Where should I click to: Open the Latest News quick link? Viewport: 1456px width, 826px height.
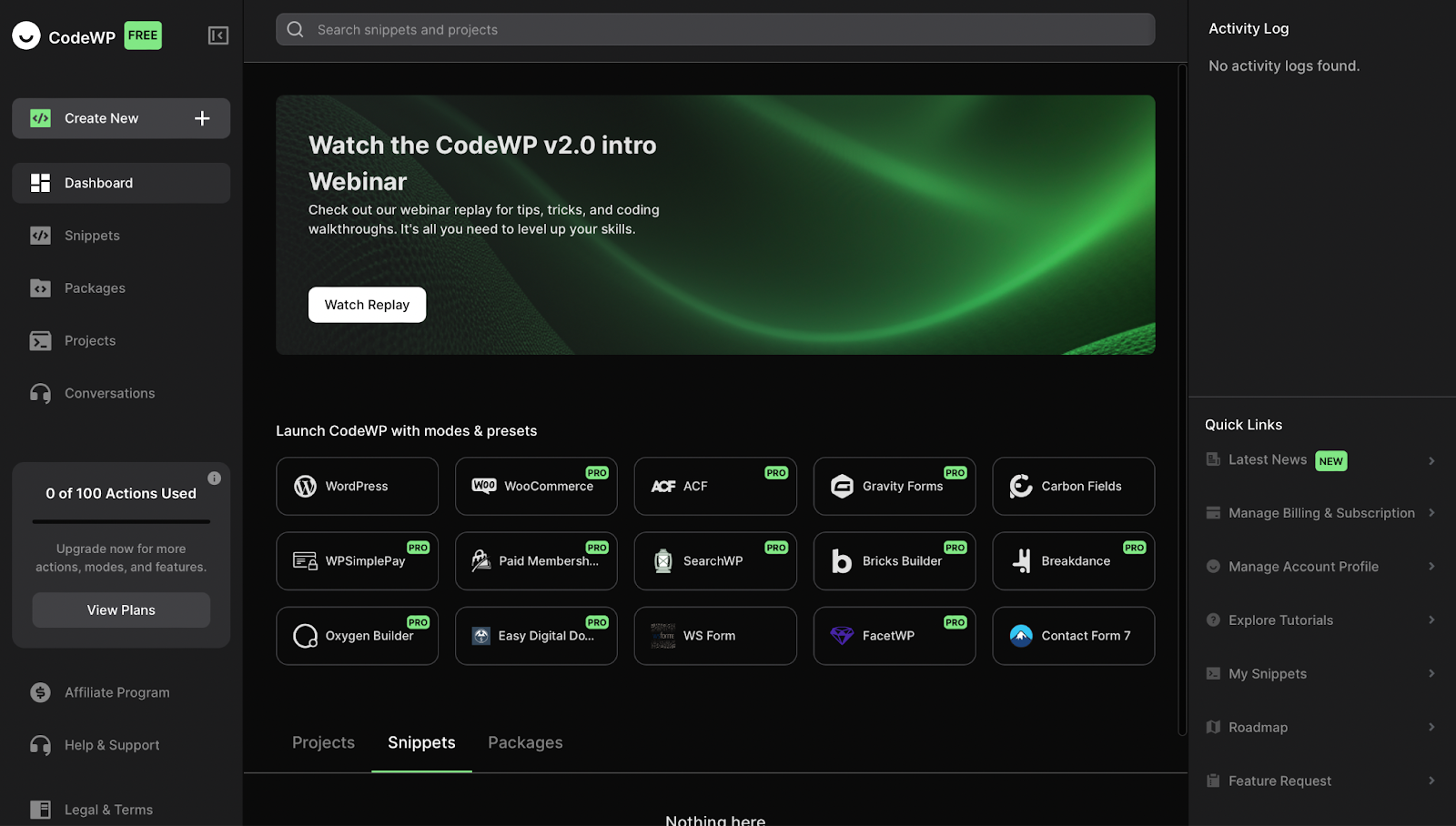pyautogui.click(x=1322, y=460)
